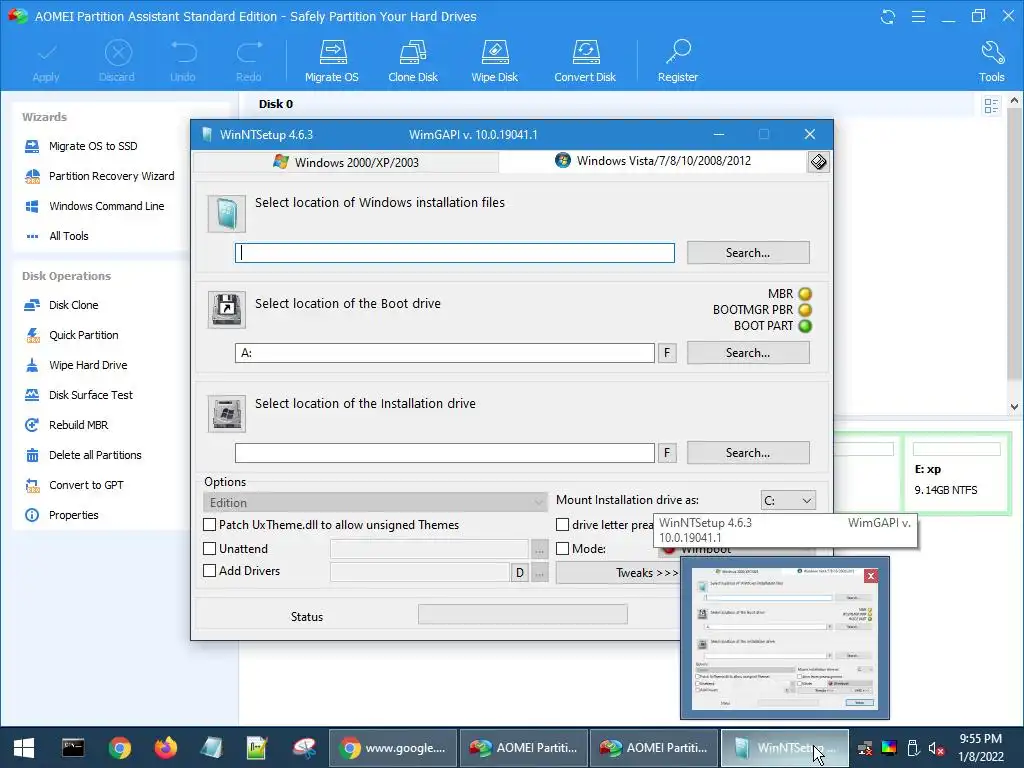Click the WinNTSetup disk icon beside tabs
Screen dimensions: 1024x768
click(818, 162)
